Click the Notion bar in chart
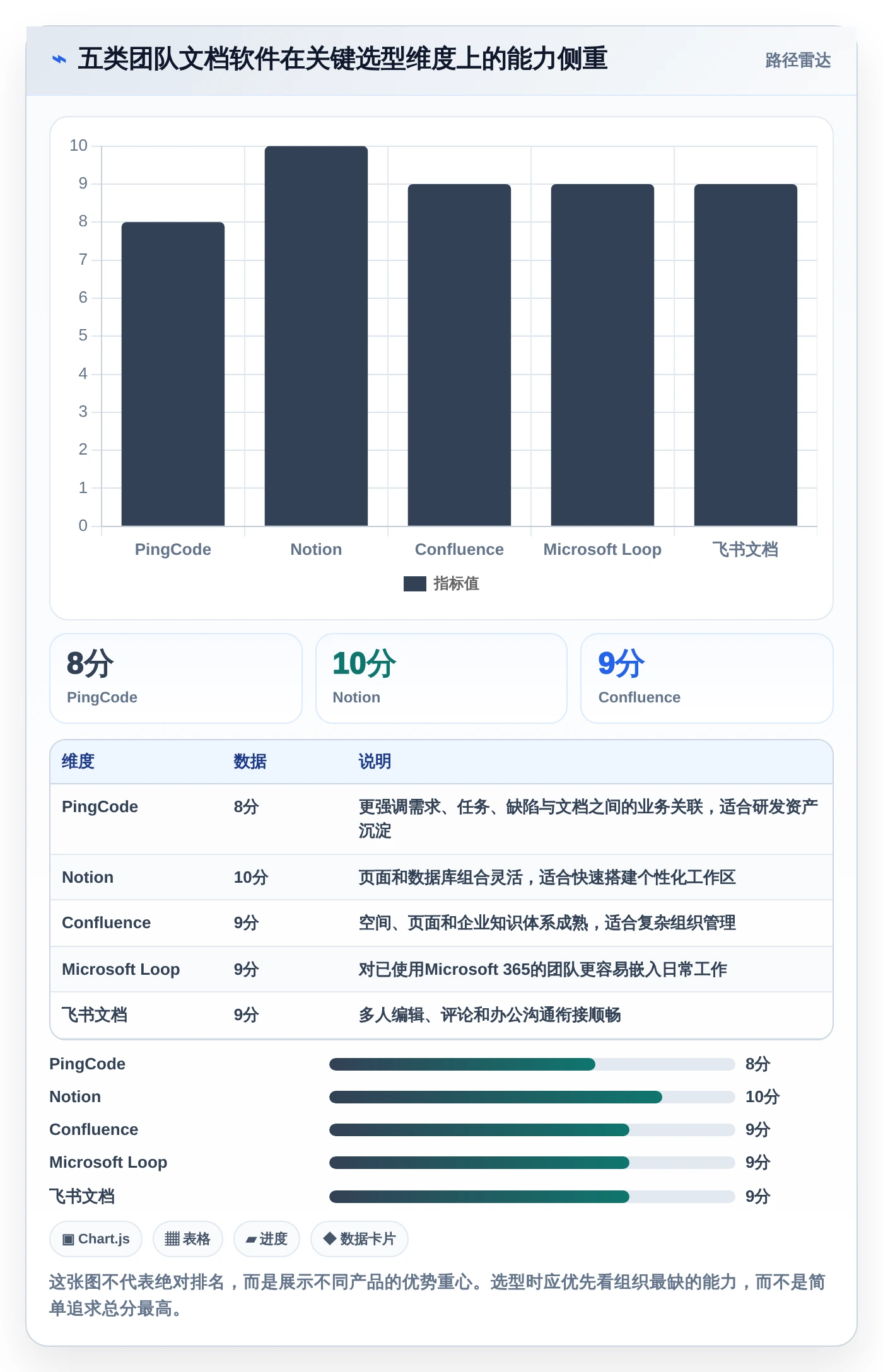This screenshot has width=883, height=1372. pos(316,336)
